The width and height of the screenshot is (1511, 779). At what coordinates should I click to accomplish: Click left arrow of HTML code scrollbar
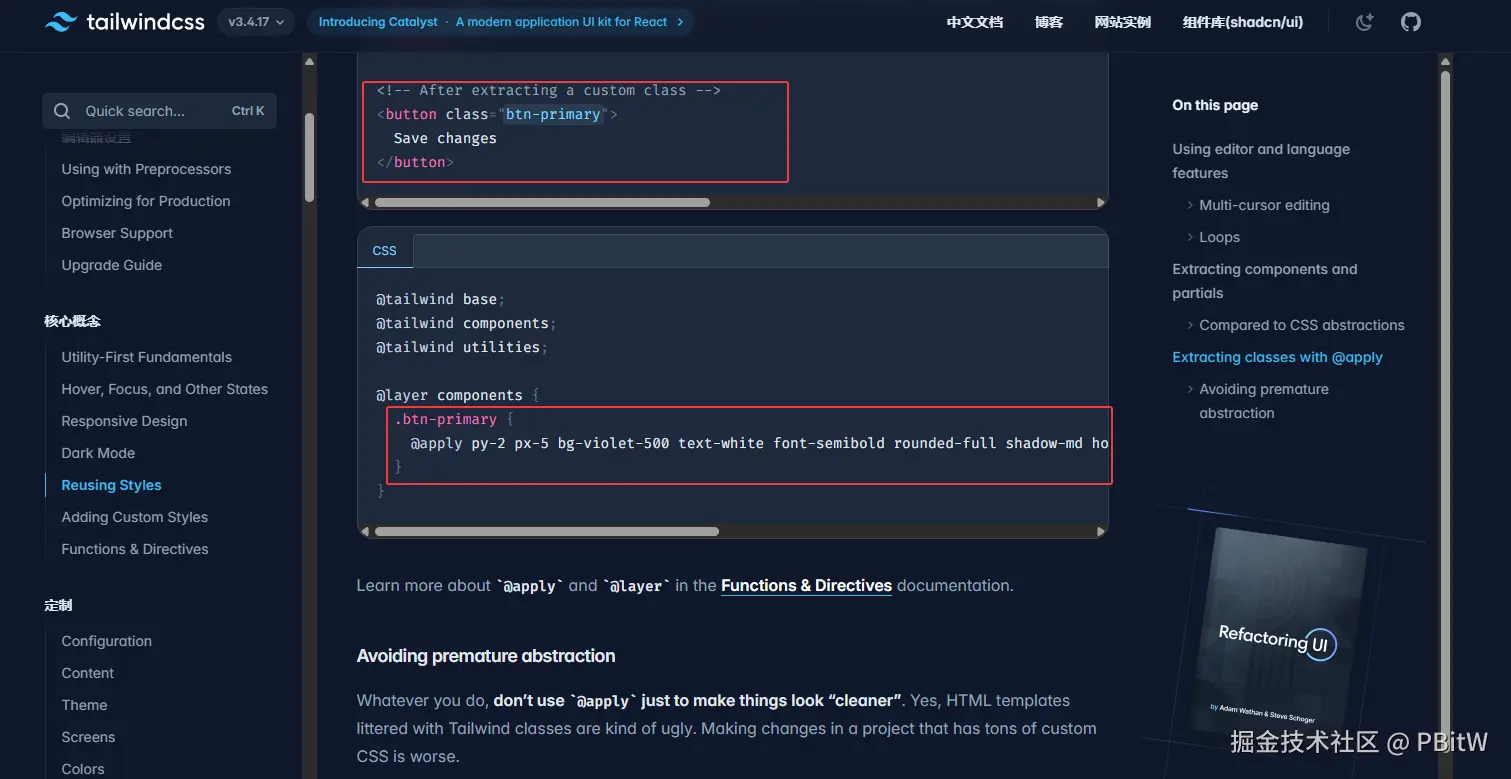[x=365, y=202]
